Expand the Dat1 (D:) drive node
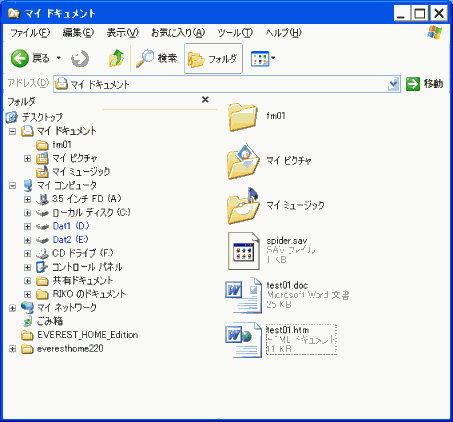This screenshot has width=453, height=422. point(28,227)
